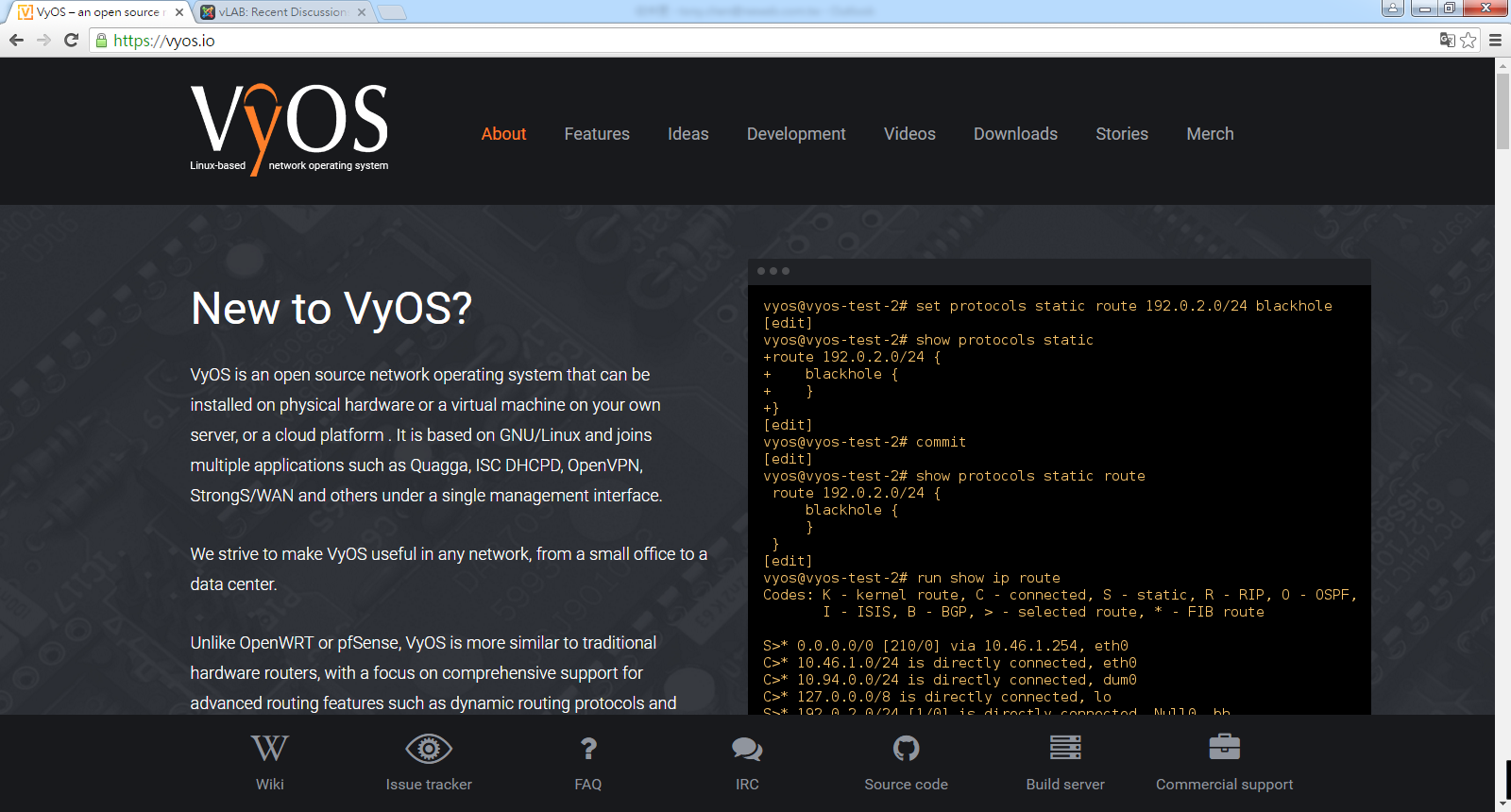Visit the Merch page

(1210, 134)
